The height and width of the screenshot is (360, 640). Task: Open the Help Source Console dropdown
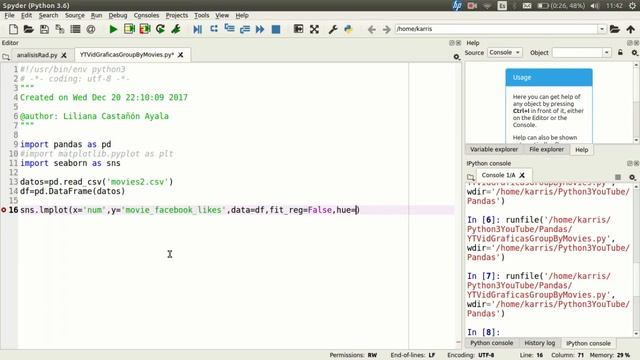[x=504, y=52]
